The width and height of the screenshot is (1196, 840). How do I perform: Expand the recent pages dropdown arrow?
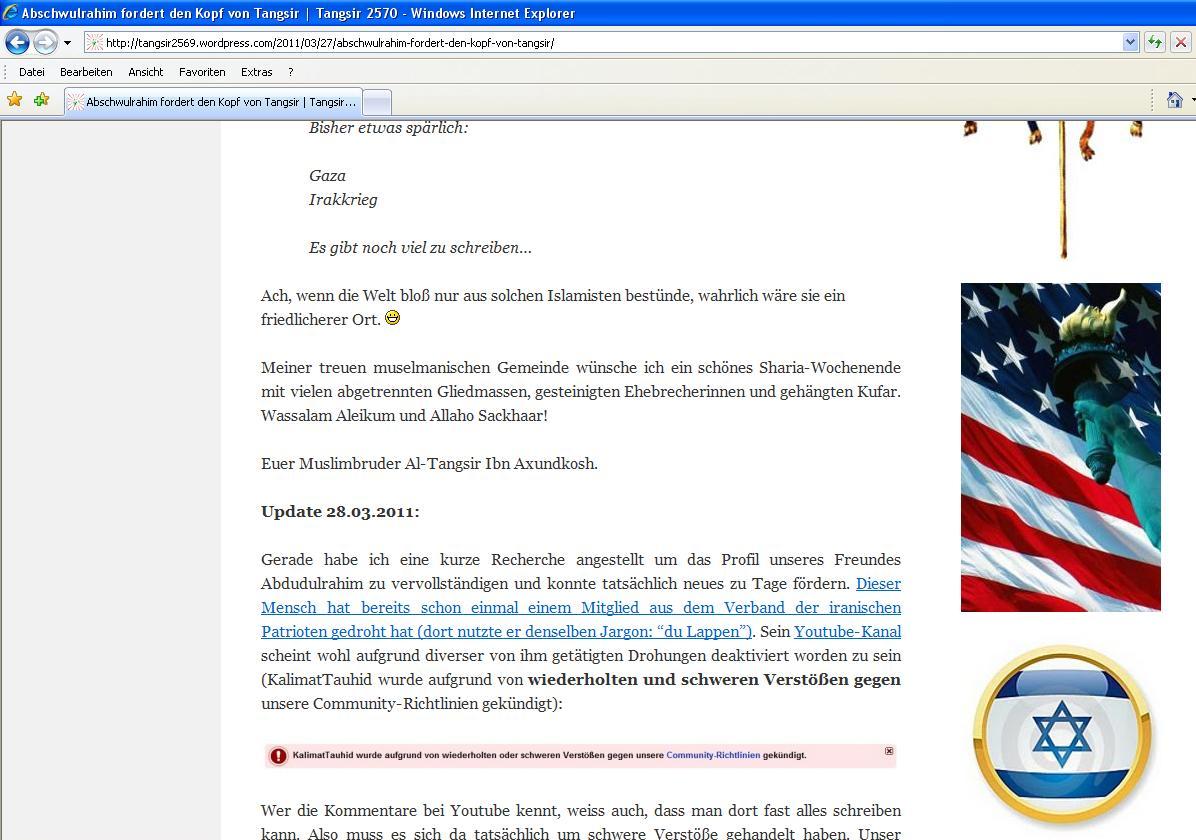68,43
